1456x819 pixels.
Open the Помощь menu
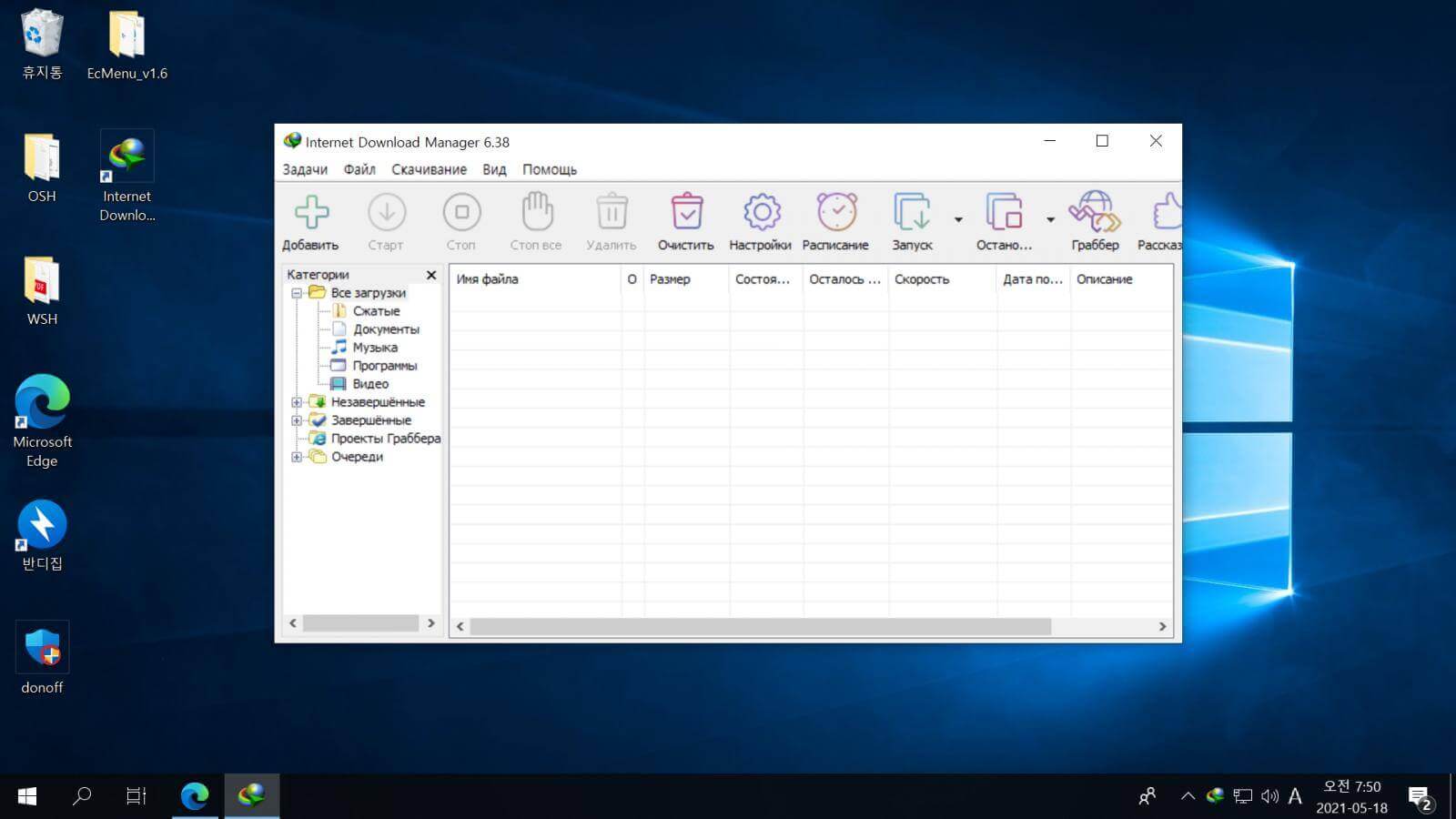click(x=550, y=169)
